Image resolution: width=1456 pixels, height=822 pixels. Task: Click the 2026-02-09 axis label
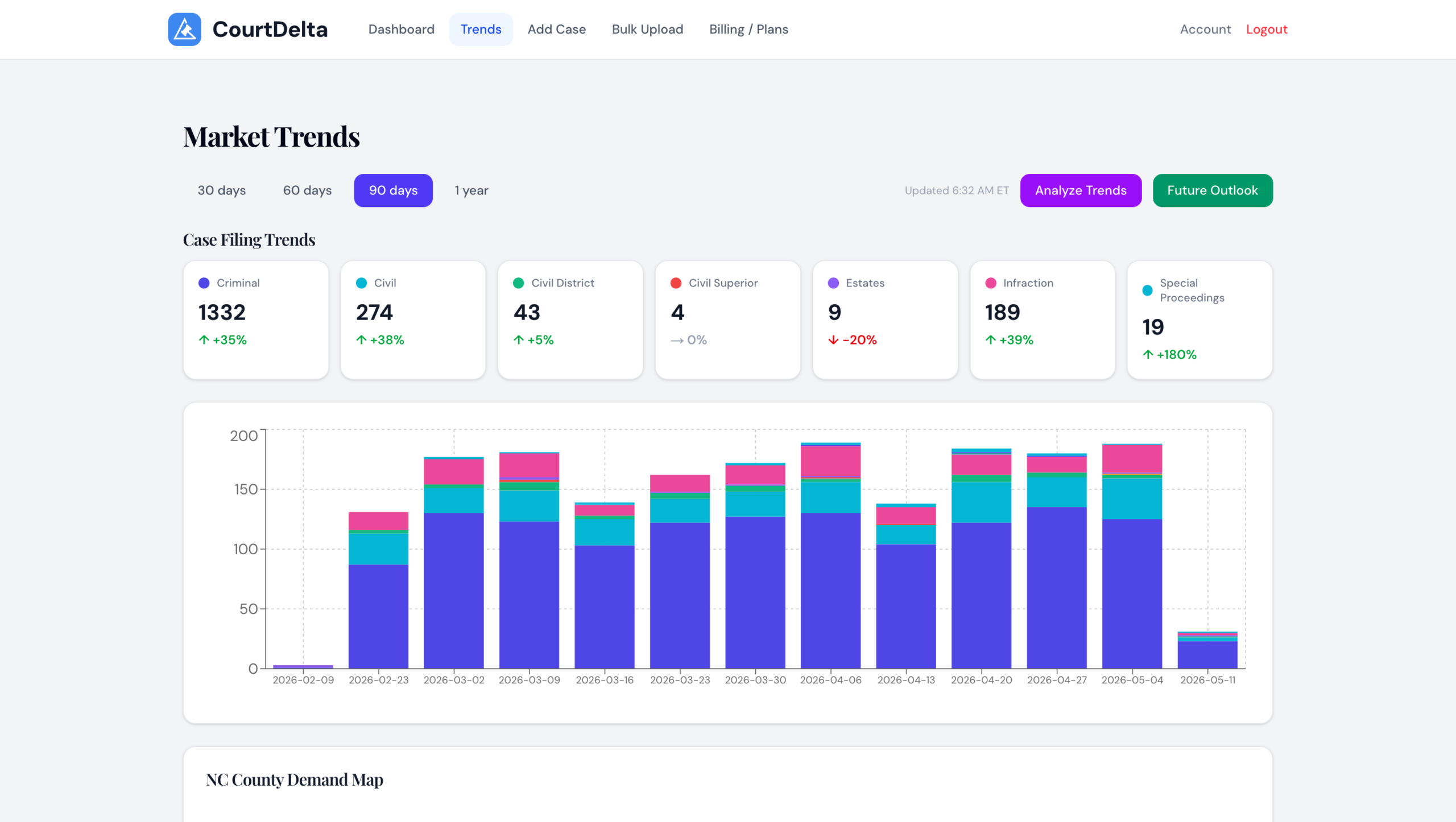point(303,680)
